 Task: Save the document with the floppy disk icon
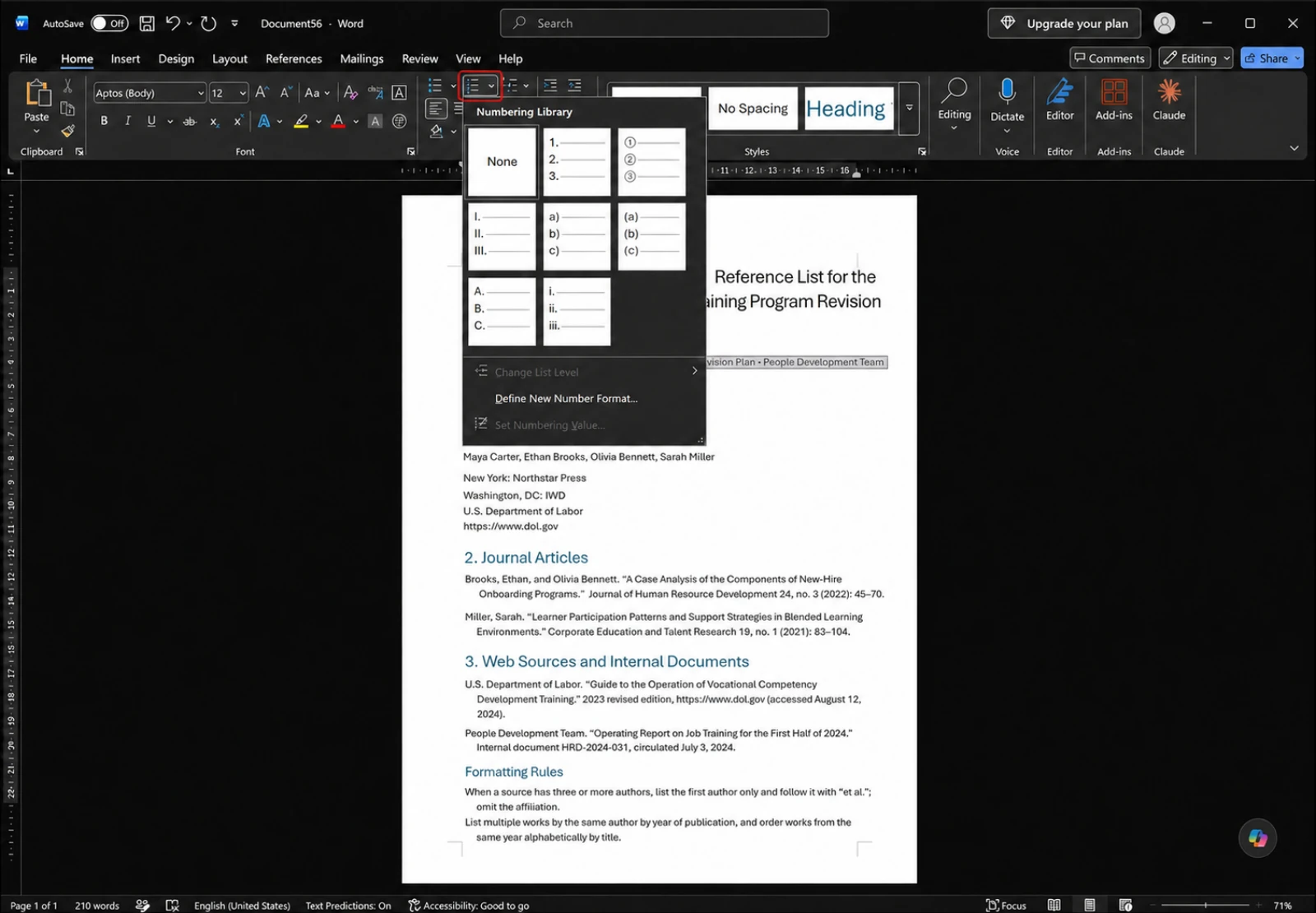coord(146,23)
